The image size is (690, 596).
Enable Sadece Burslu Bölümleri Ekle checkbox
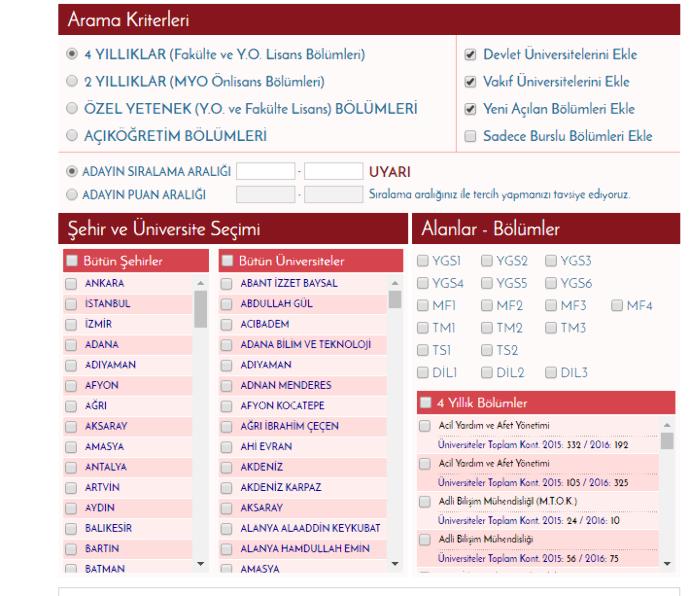tap(470, 136)
